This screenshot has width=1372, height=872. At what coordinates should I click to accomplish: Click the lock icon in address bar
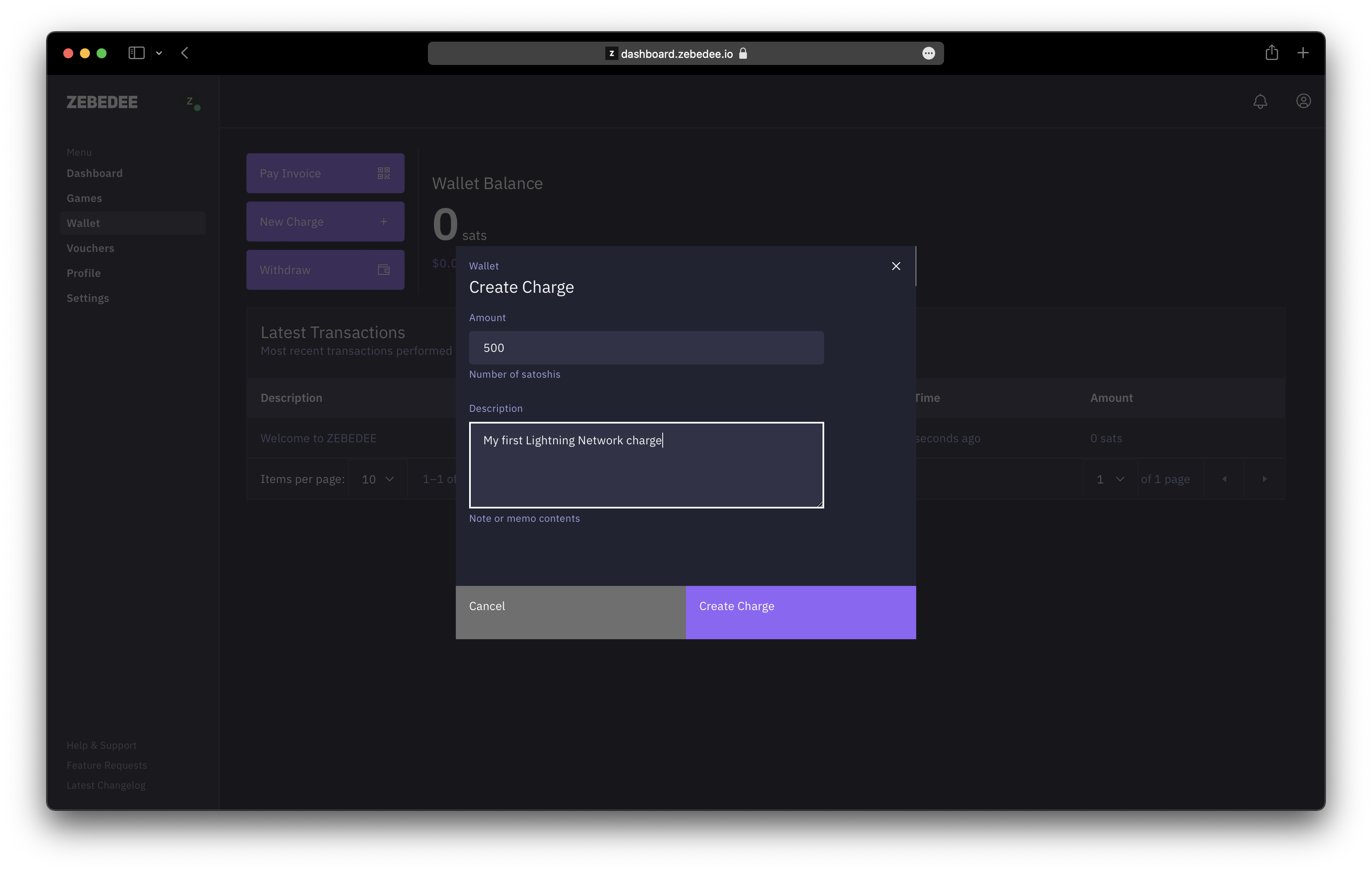point(743,54)
